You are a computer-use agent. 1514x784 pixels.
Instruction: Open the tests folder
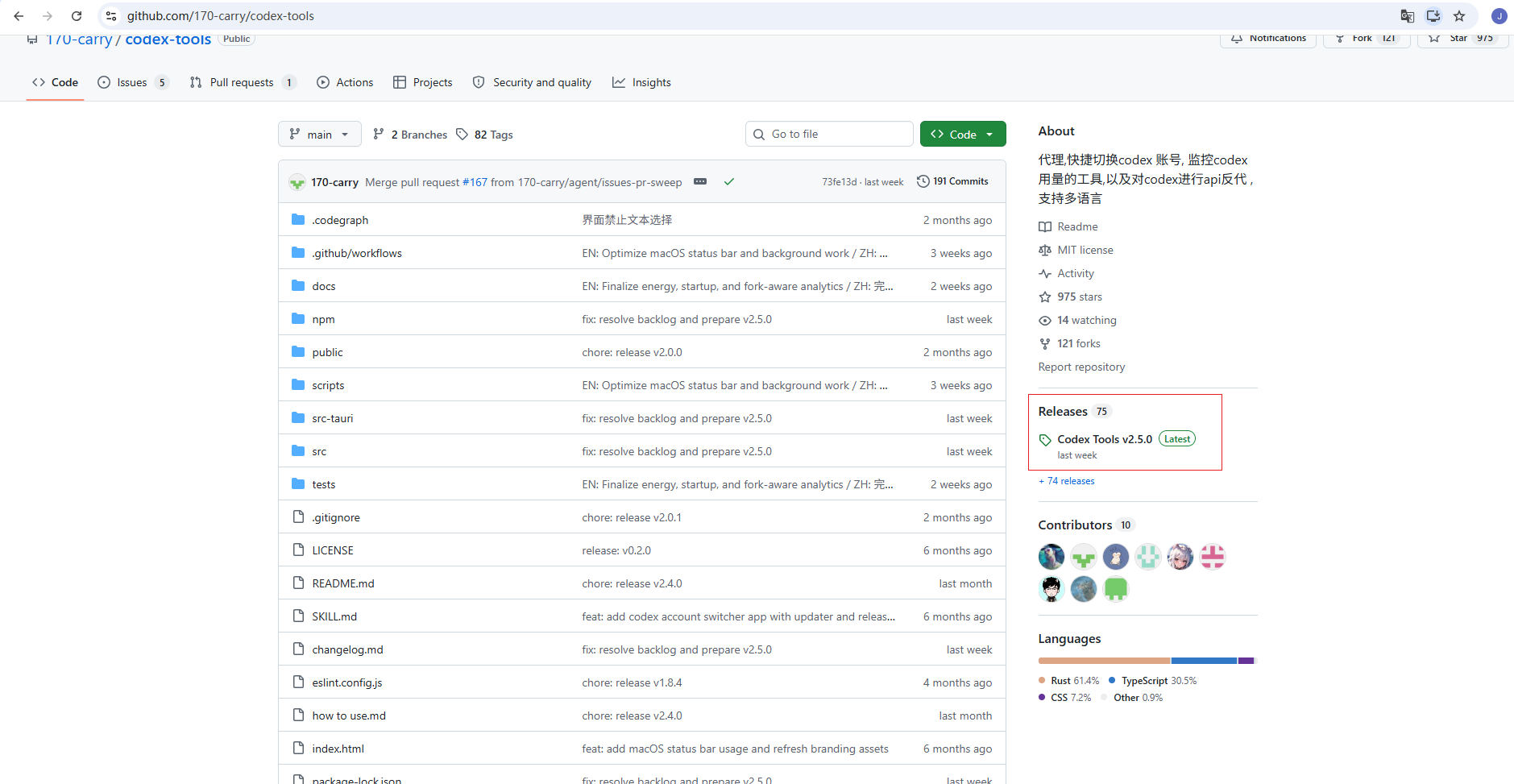[x=324, y=484]
